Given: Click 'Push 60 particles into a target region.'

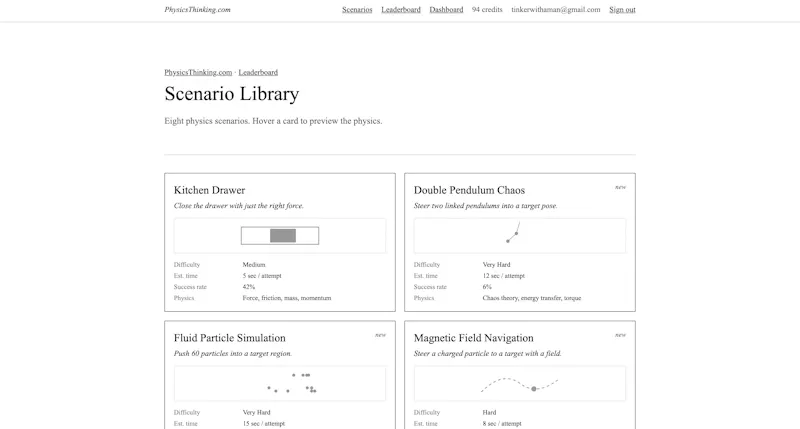Looking at the screenshot, I should tap(233, 354).
